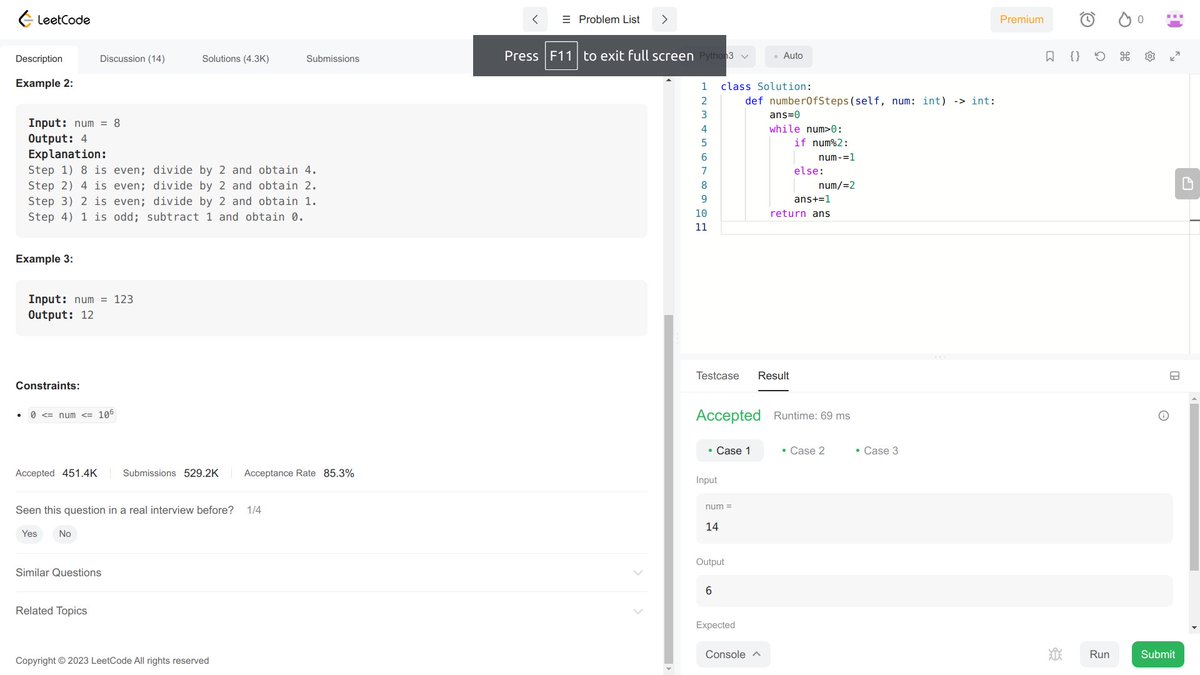1200x675 pixels.
Task: Click the debugger bug icon
Action: (x=1055, y=654)
